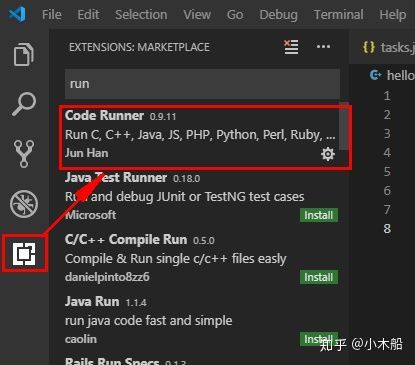
Task: Open the Debug menu
Action: coord(279,15)
